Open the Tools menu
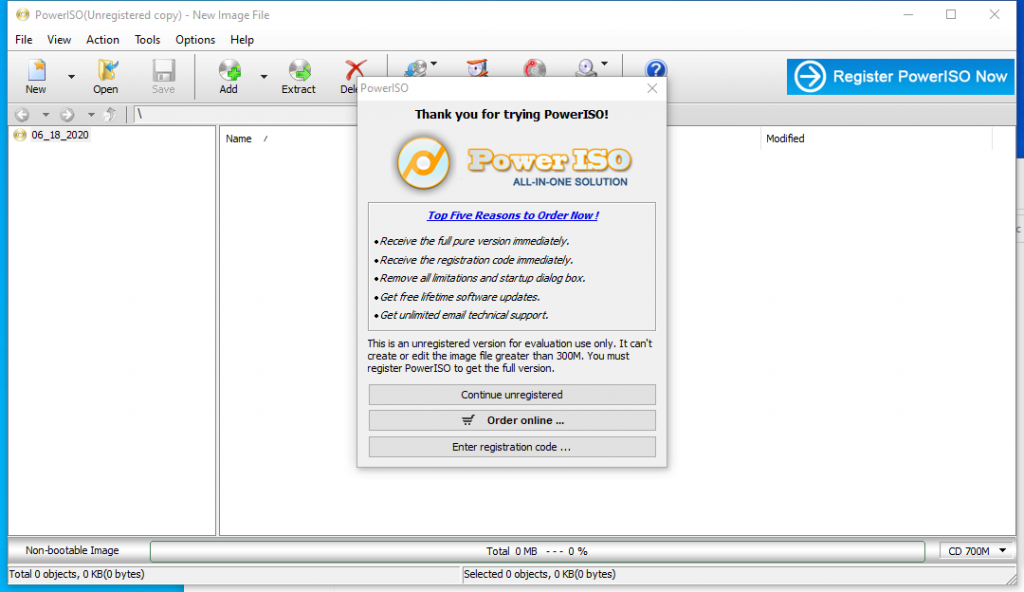 tap(148, 40)
